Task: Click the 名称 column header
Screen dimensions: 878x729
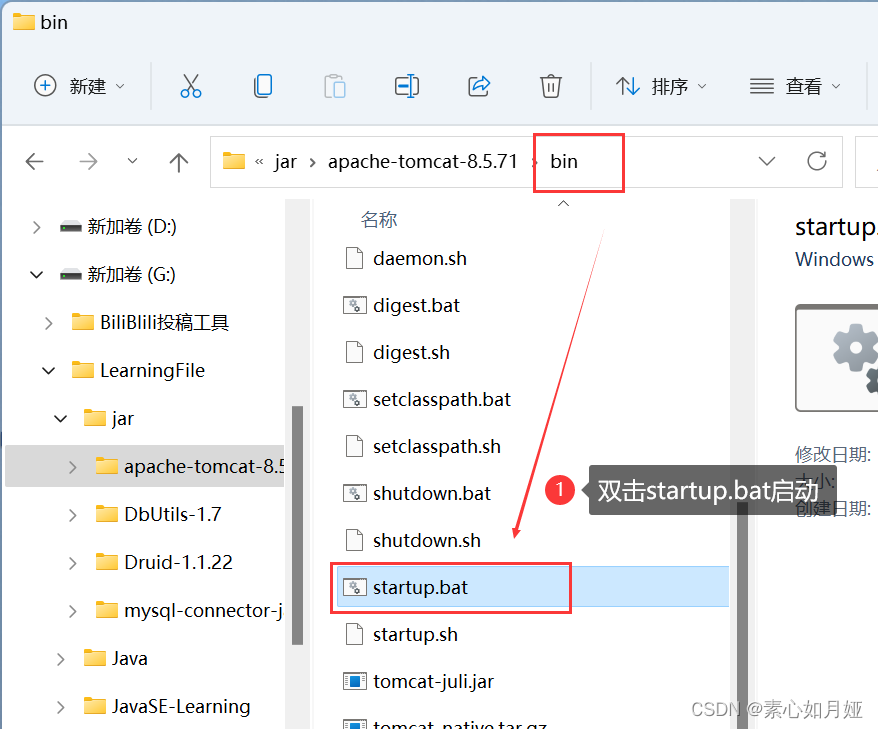Action: (379, 219)
